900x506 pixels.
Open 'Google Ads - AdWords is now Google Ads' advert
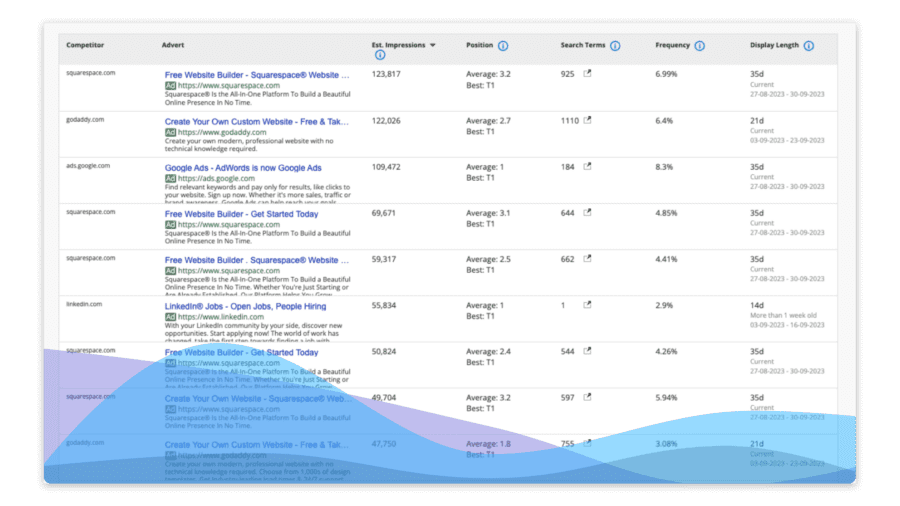click(x=243, y=168)
